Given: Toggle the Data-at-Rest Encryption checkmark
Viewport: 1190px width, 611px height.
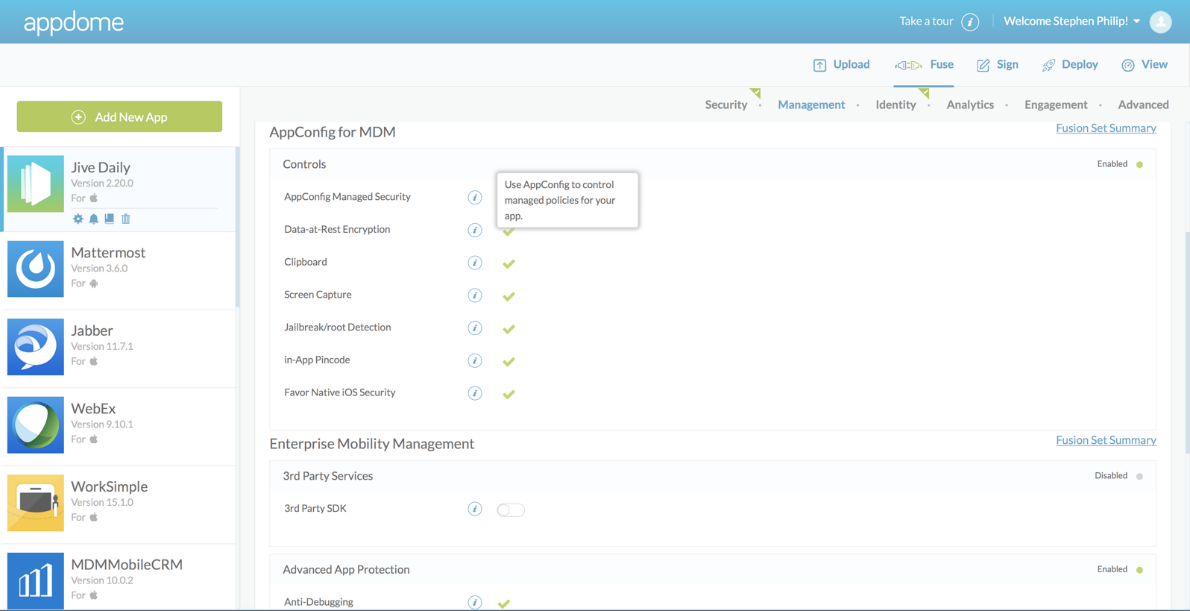Looking at the screenshot, I should tap(509, 231).
